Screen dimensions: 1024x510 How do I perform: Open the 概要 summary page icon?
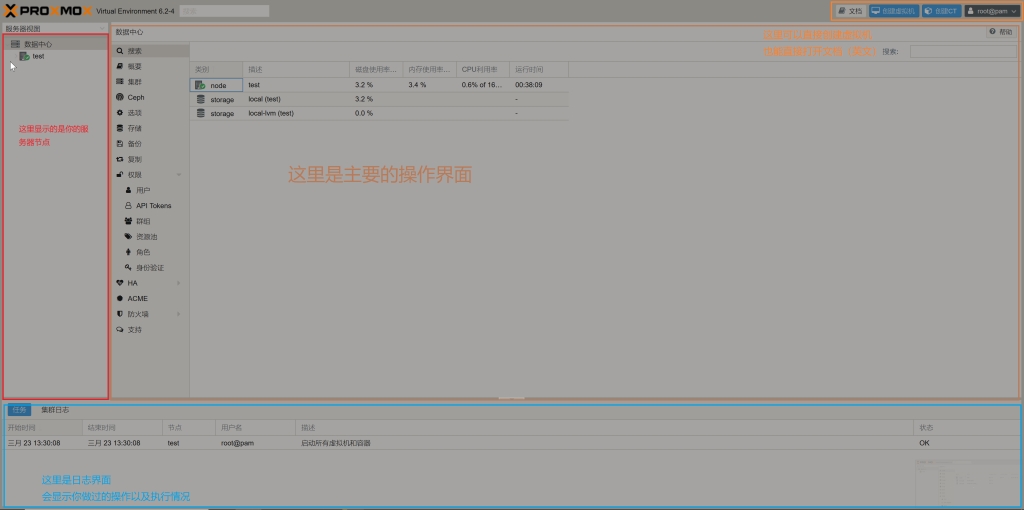coord(120,66)
